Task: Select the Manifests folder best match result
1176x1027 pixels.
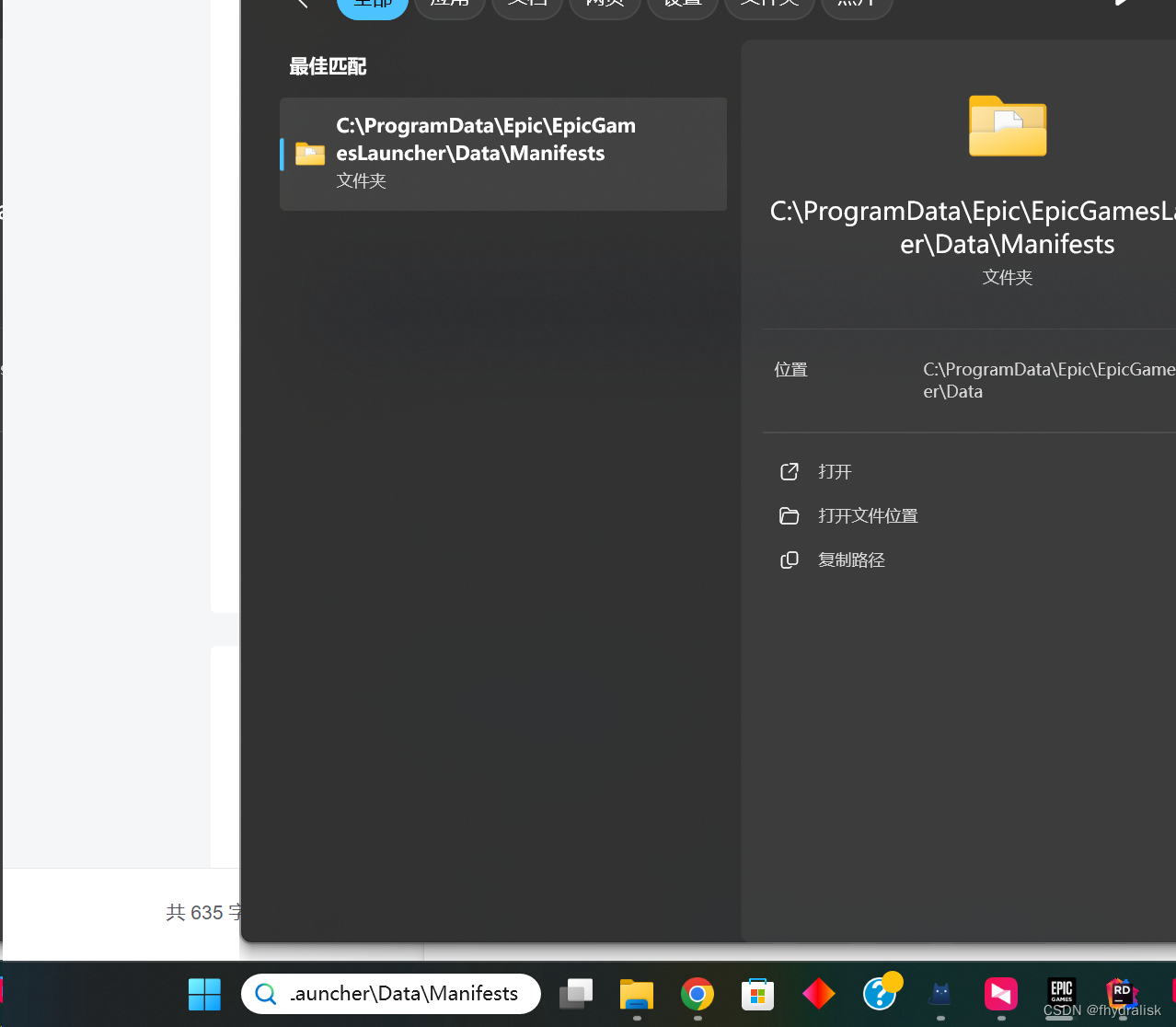Action: pyautogui.click(x=503, y=154)
